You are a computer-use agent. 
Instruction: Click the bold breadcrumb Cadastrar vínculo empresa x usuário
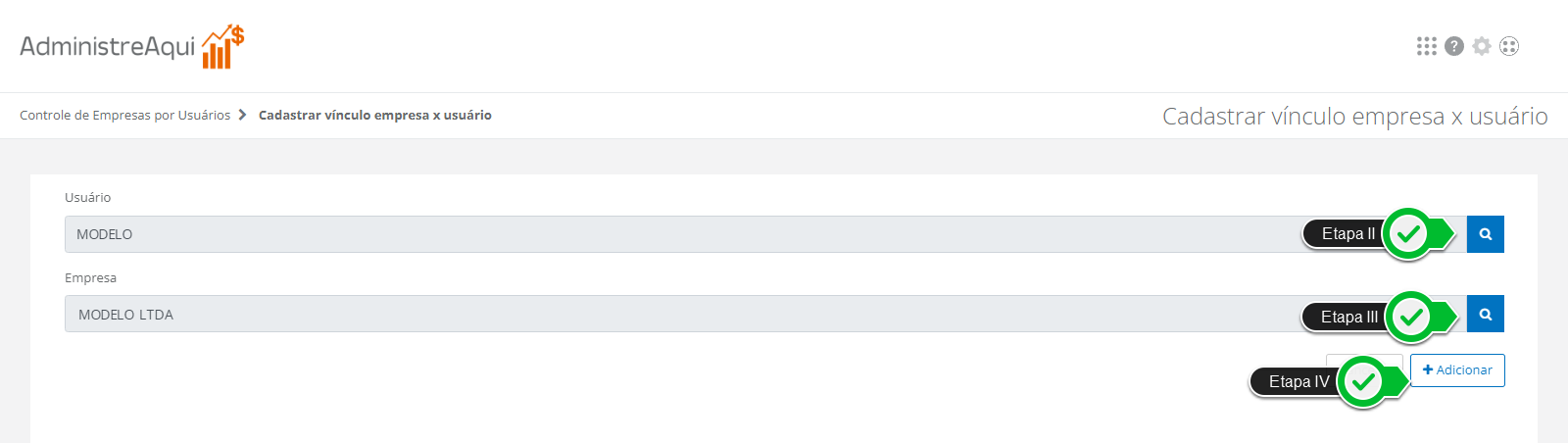375,115
